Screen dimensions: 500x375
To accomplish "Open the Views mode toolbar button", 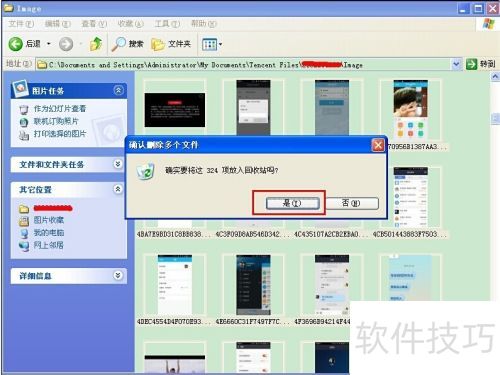I will click(x=209, y=44).
